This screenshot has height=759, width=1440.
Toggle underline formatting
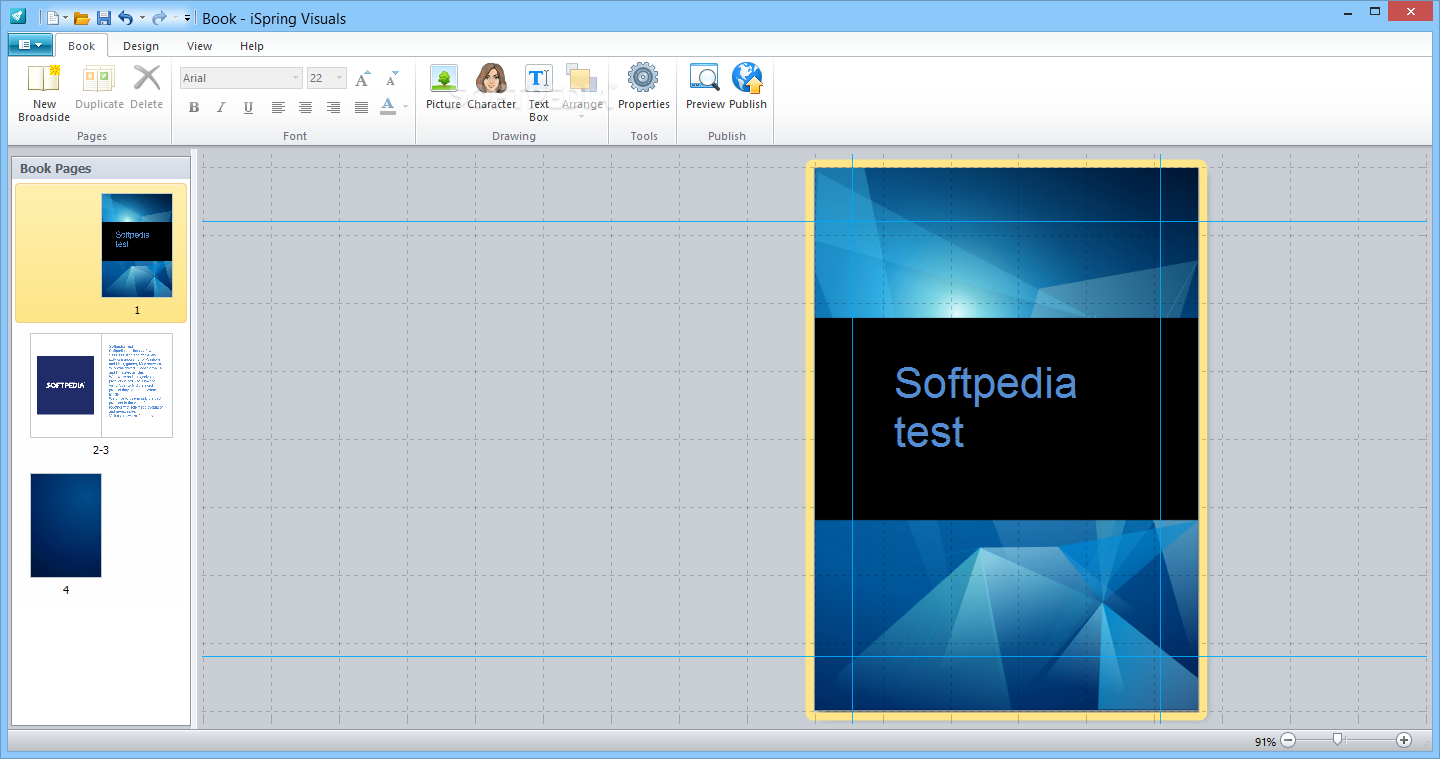point(248,107)
